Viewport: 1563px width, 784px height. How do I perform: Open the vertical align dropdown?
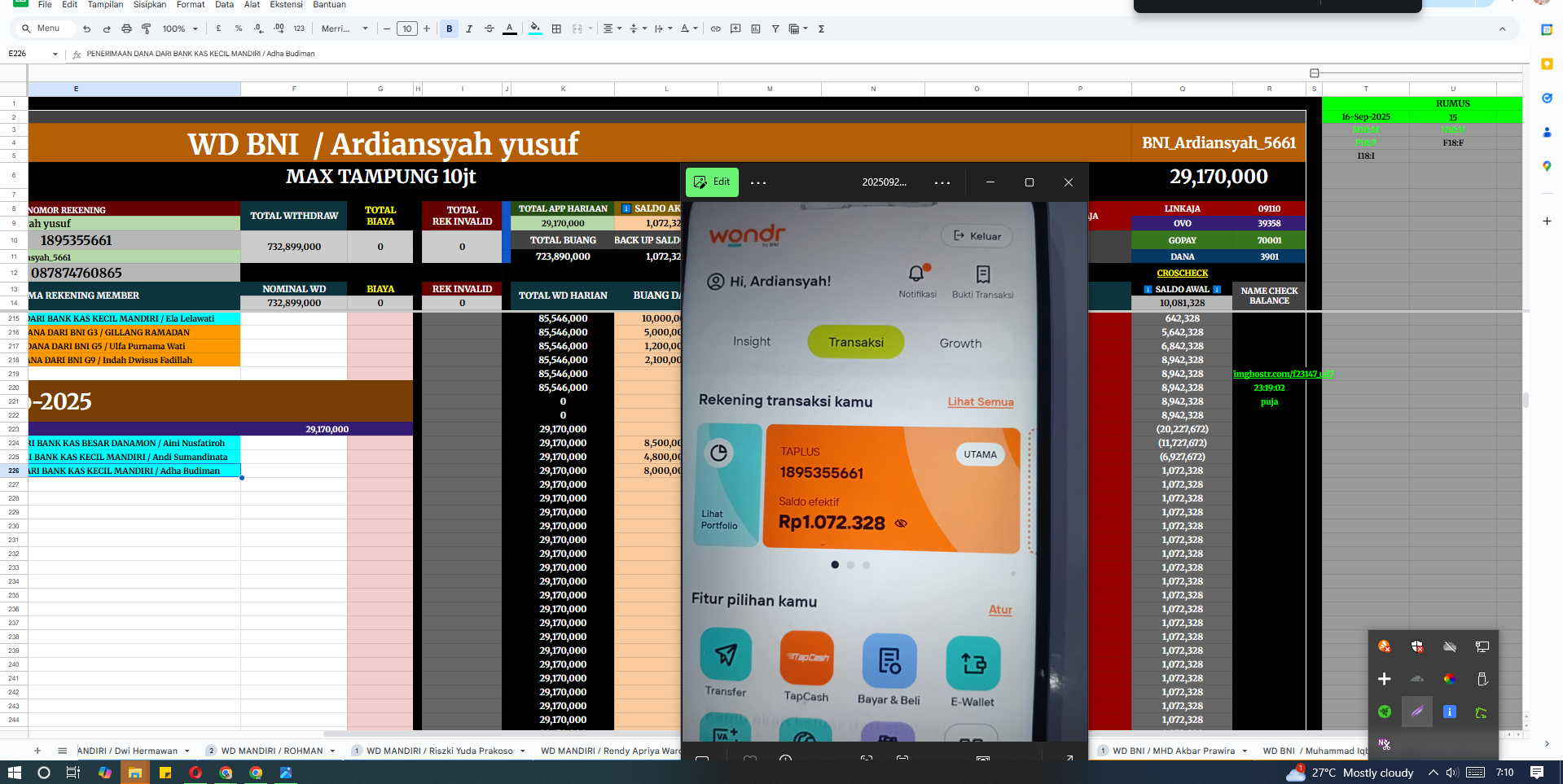pyautogui.click(x=638, y=28)
